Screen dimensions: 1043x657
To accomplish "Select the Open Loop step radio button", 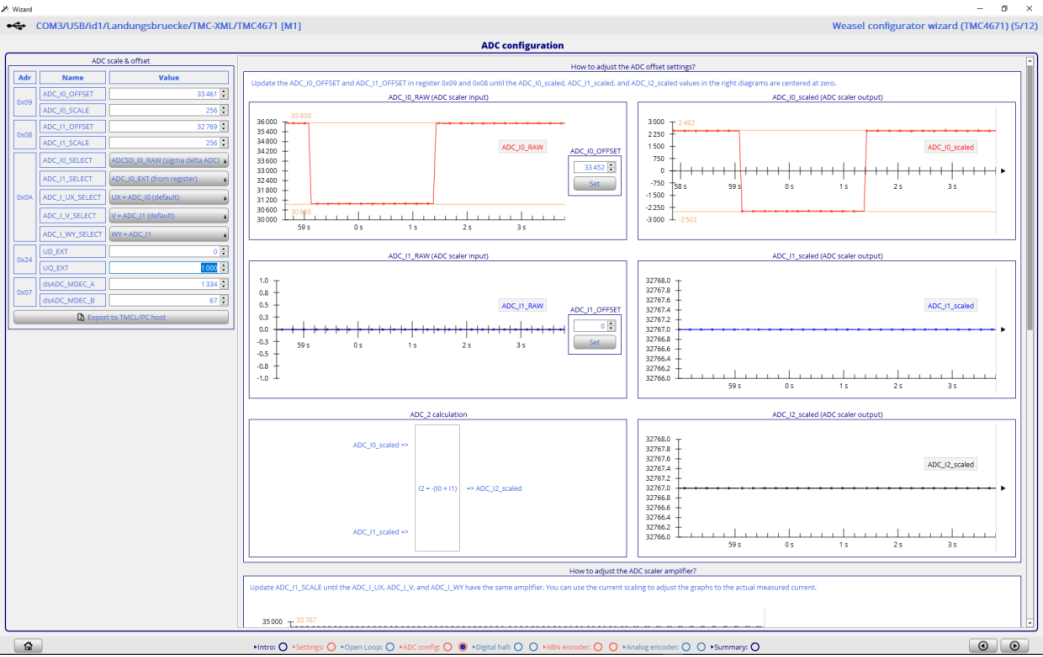I will click(390, 647).
